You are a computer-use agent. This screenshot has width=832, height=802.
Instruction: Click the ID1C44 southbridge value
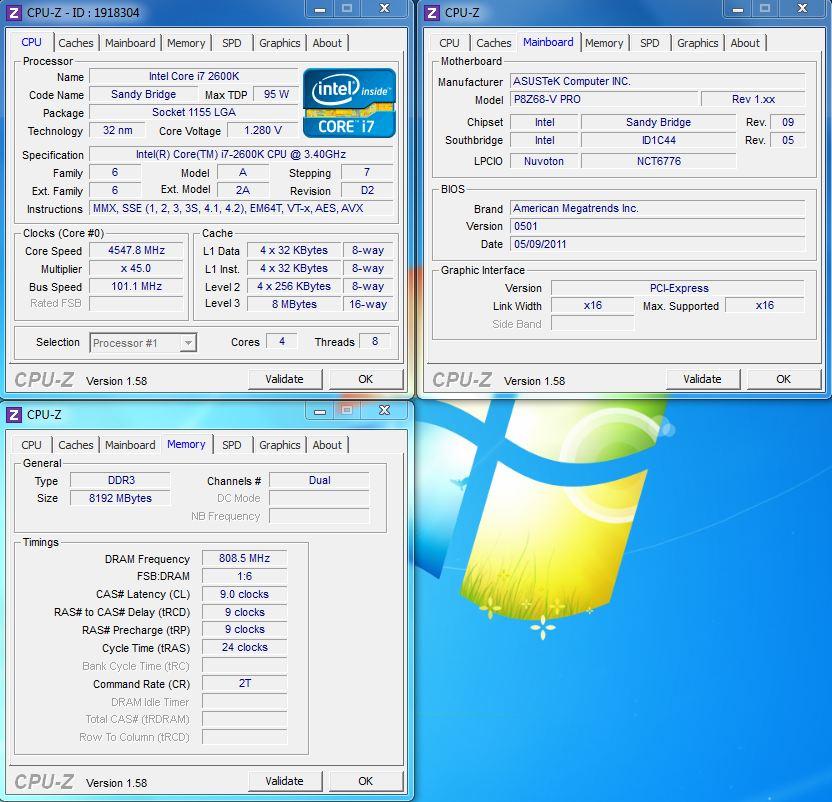click(658, 140)
